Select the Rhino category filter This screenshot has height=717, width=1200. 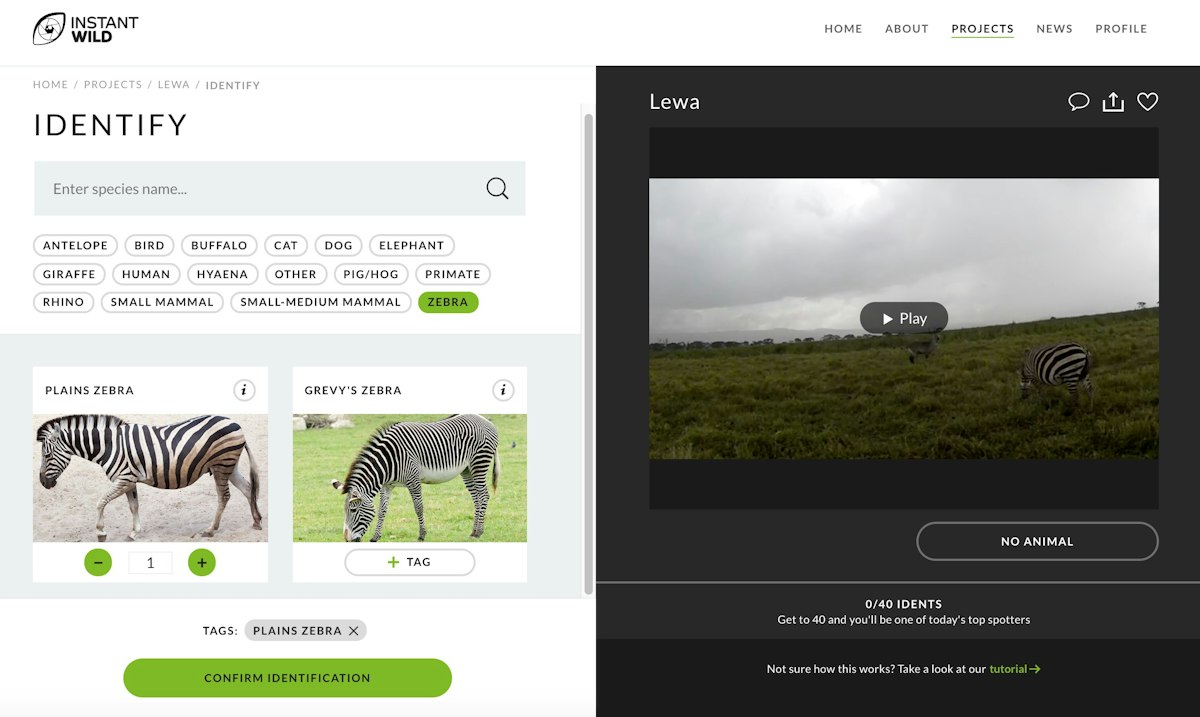63,302
